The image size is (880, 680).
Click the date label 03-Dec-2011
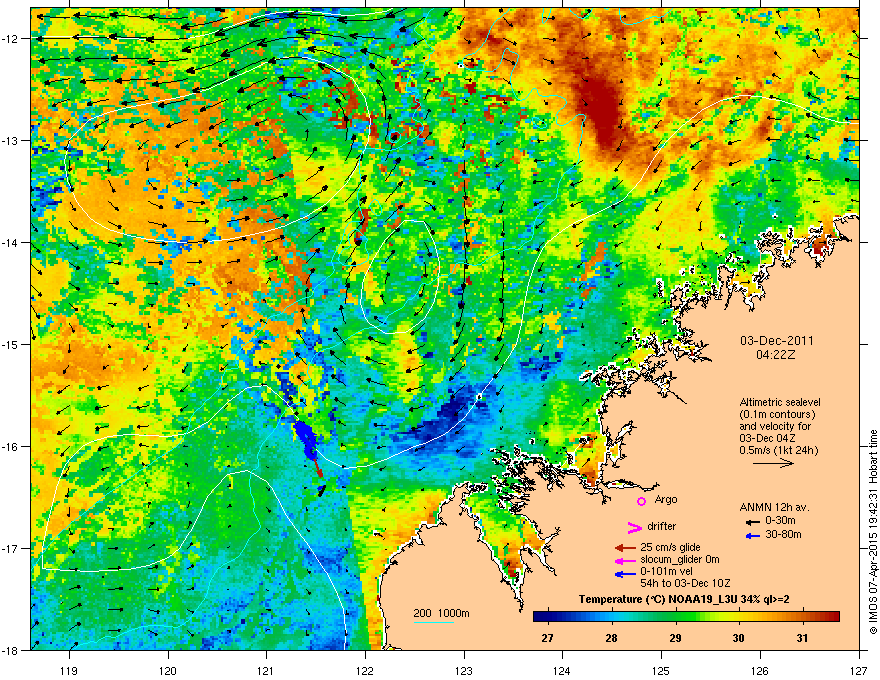[x=776, y=341]
